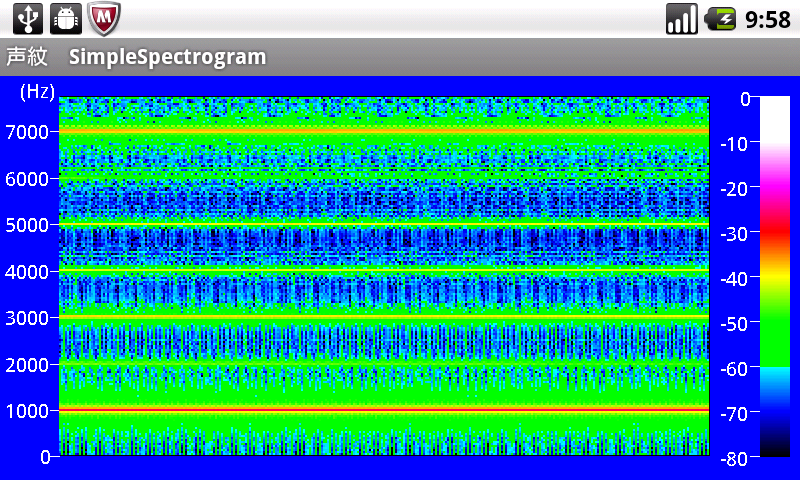Tap the -40 dB color scale label
This screenshot has width=800, height=480.
pos(734,279)
